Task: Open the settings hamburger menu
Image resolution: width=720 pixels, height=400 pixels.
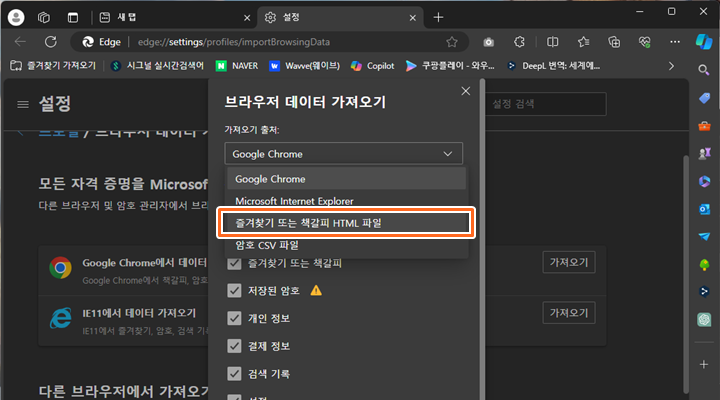Action: point(23,105)
